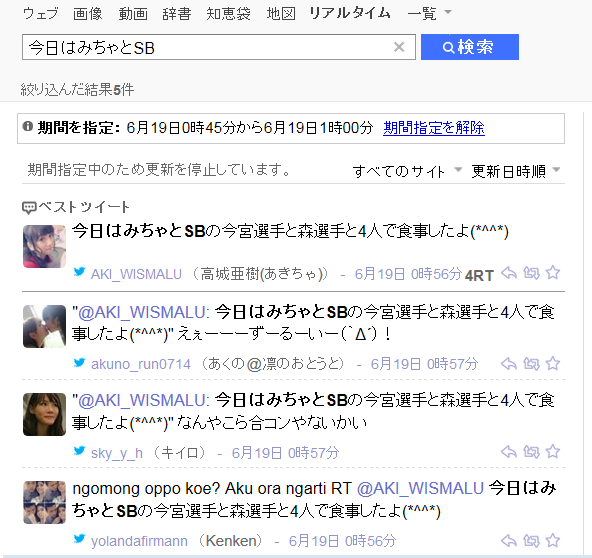Image resolution: width=592 pixels, height=558 pixels.
Task: Click 期間指定を解除 link
Action: pos(434,128)
